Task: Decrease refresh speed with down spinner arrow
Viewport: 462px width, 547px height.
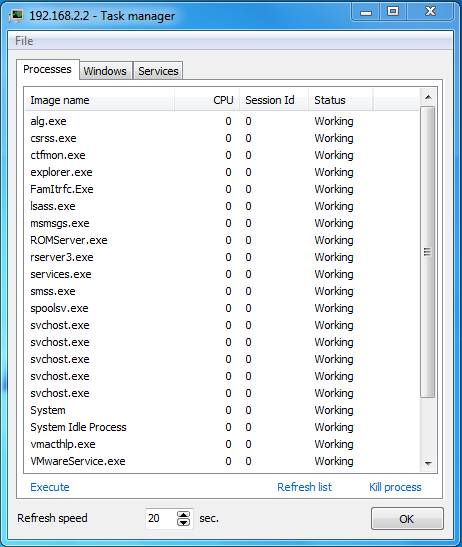Action: (184, 522)
